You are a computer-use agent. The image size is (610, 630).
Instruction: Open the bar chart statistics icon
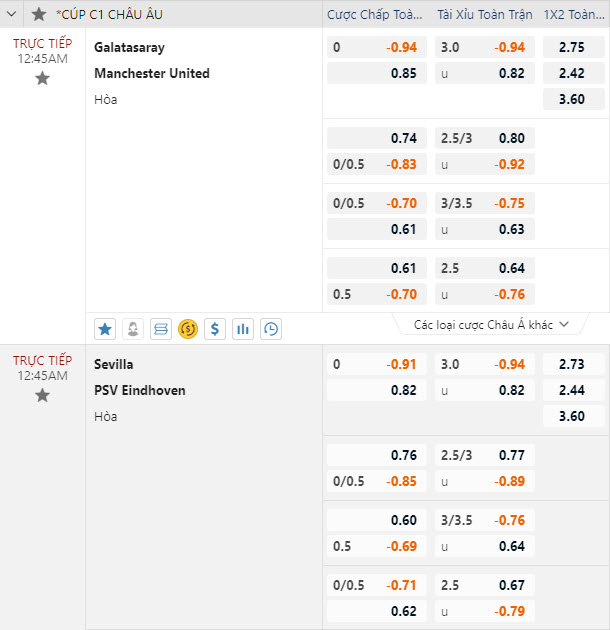click(x=243, y=329)
